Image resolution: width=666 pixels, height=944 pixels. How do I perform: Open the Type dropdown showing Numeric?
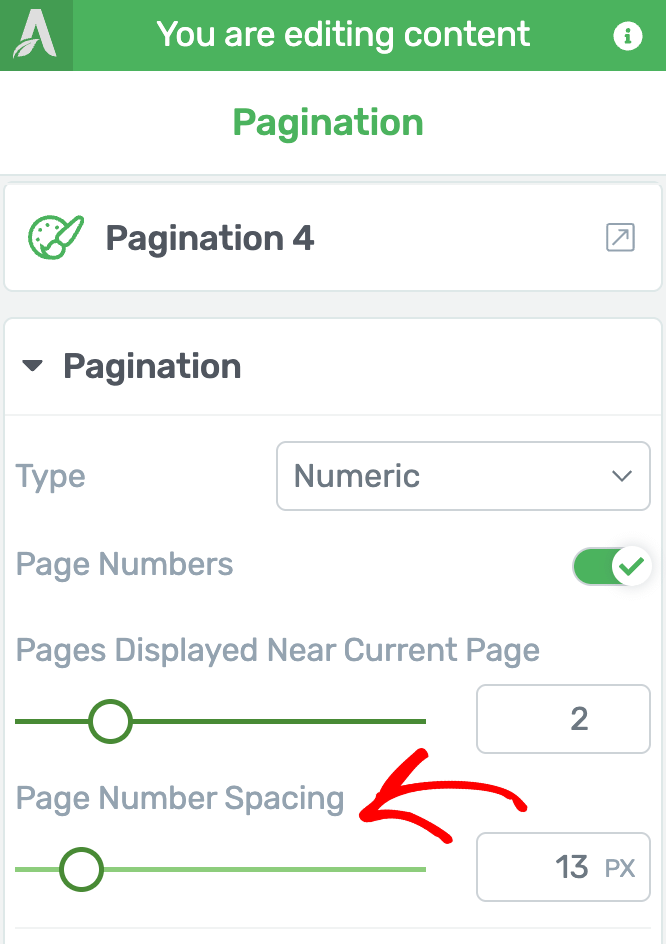coord(463,476)
